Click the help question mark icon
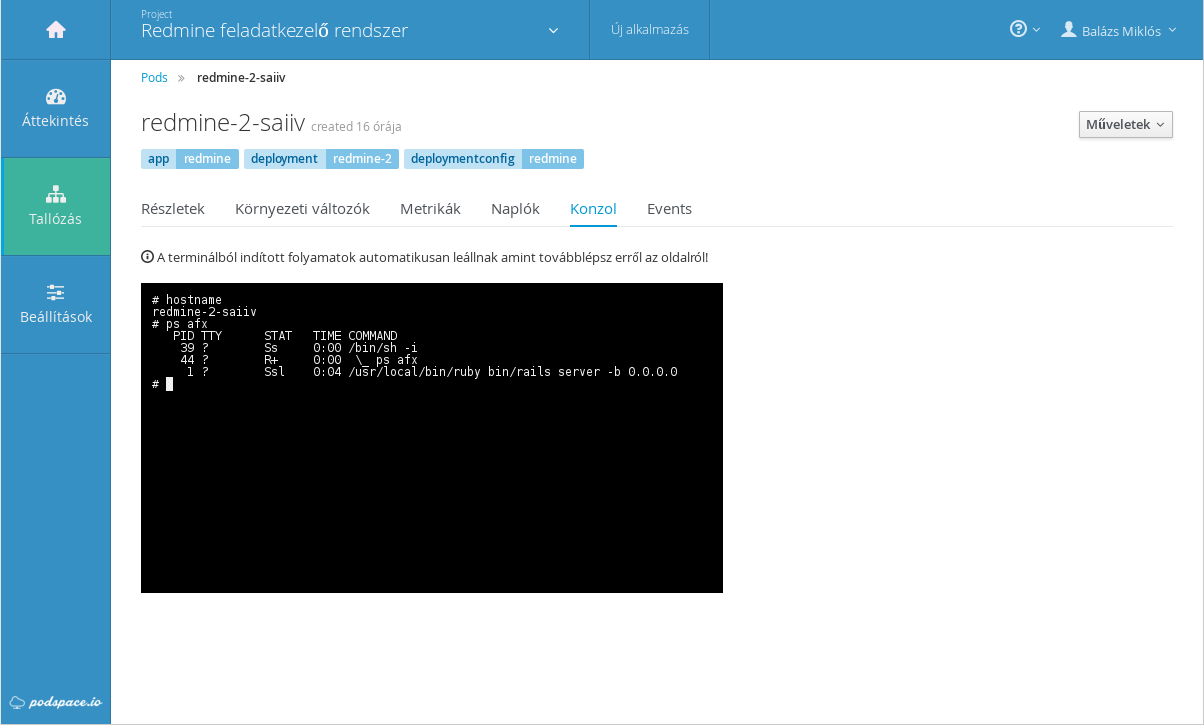 (x=1018, y=29)
